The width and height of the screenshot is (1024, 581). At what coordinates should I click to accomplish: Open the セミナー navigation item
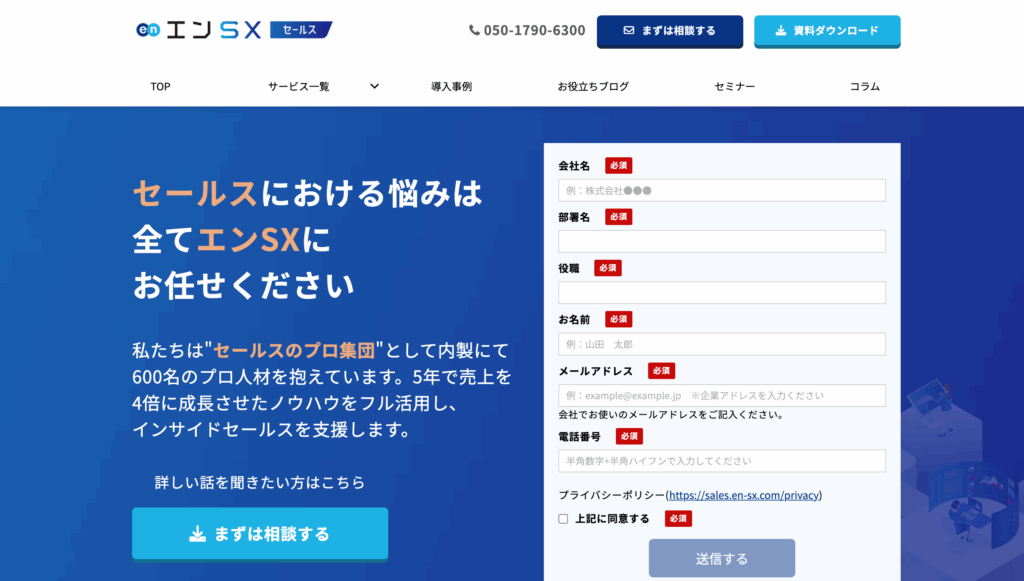pos(735,86)
